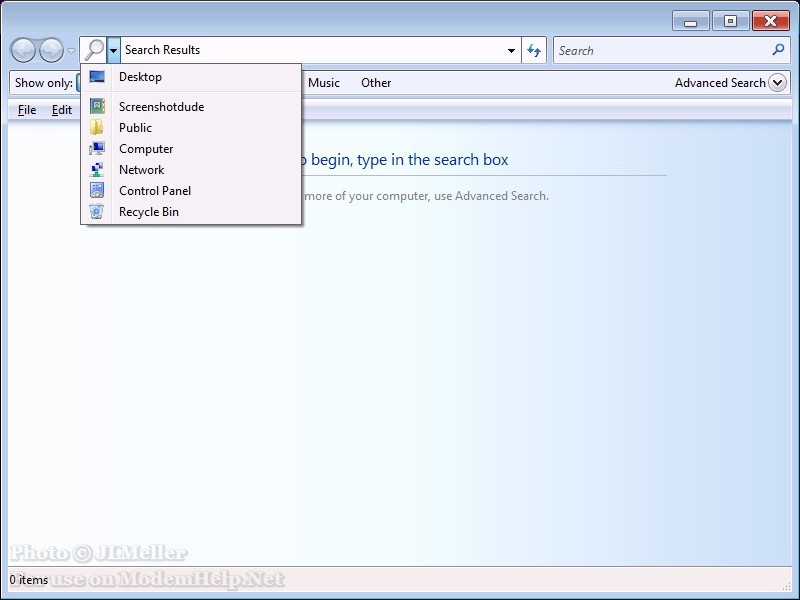Screen dimensions: 800x600
Task: Click the magnifying glass icon in the address bar
Action: tap(94, 50)
